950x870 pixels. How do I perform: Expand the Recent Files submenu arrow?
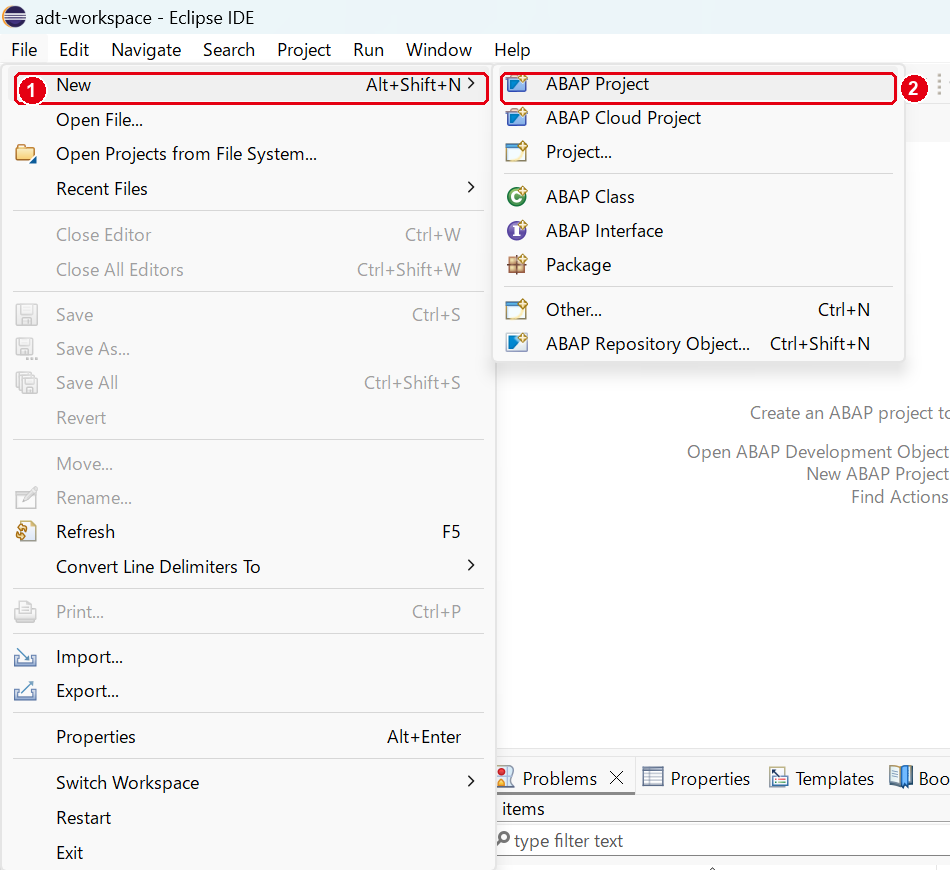tap(471, 188)
